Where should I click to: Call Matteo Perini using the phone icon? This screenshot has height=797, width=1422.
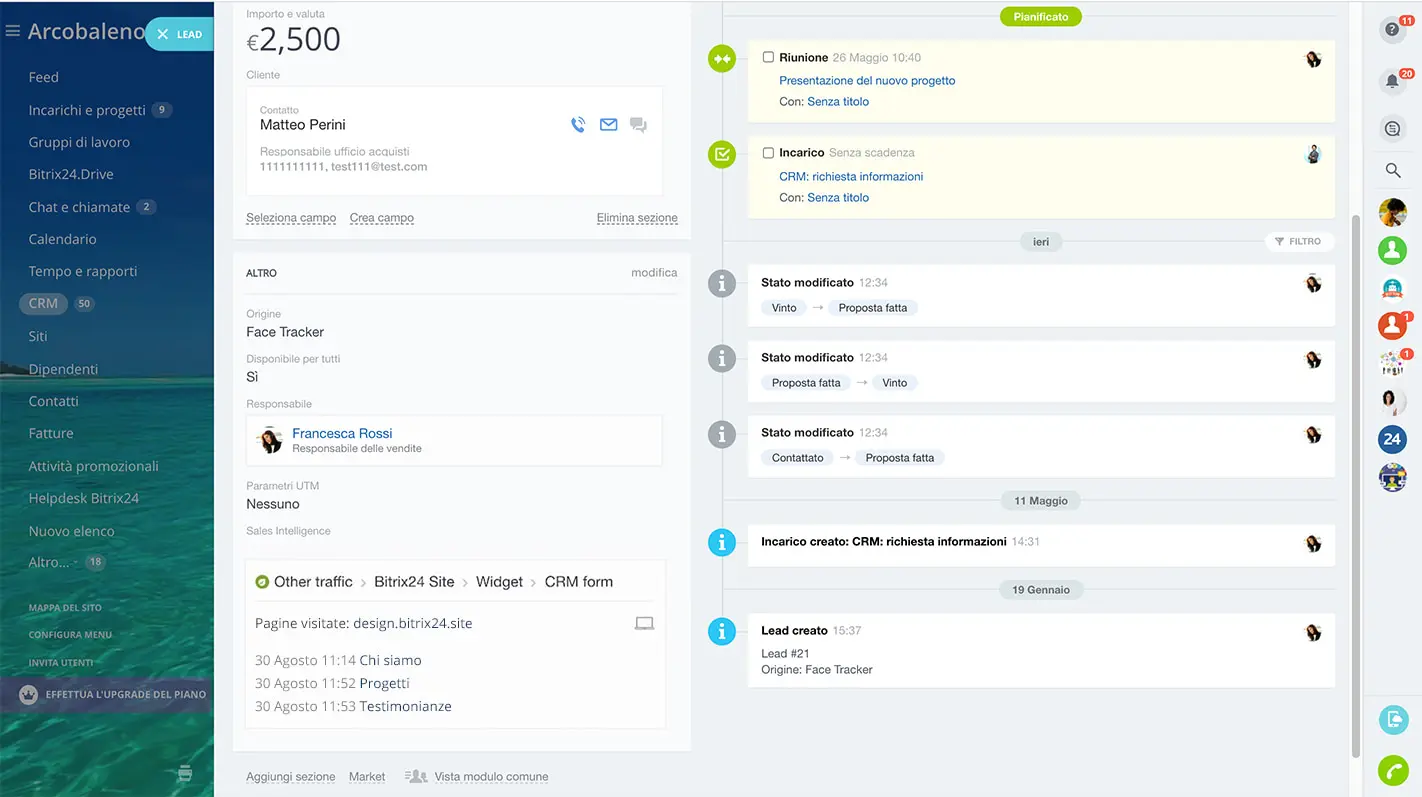[x=578, y=125]
